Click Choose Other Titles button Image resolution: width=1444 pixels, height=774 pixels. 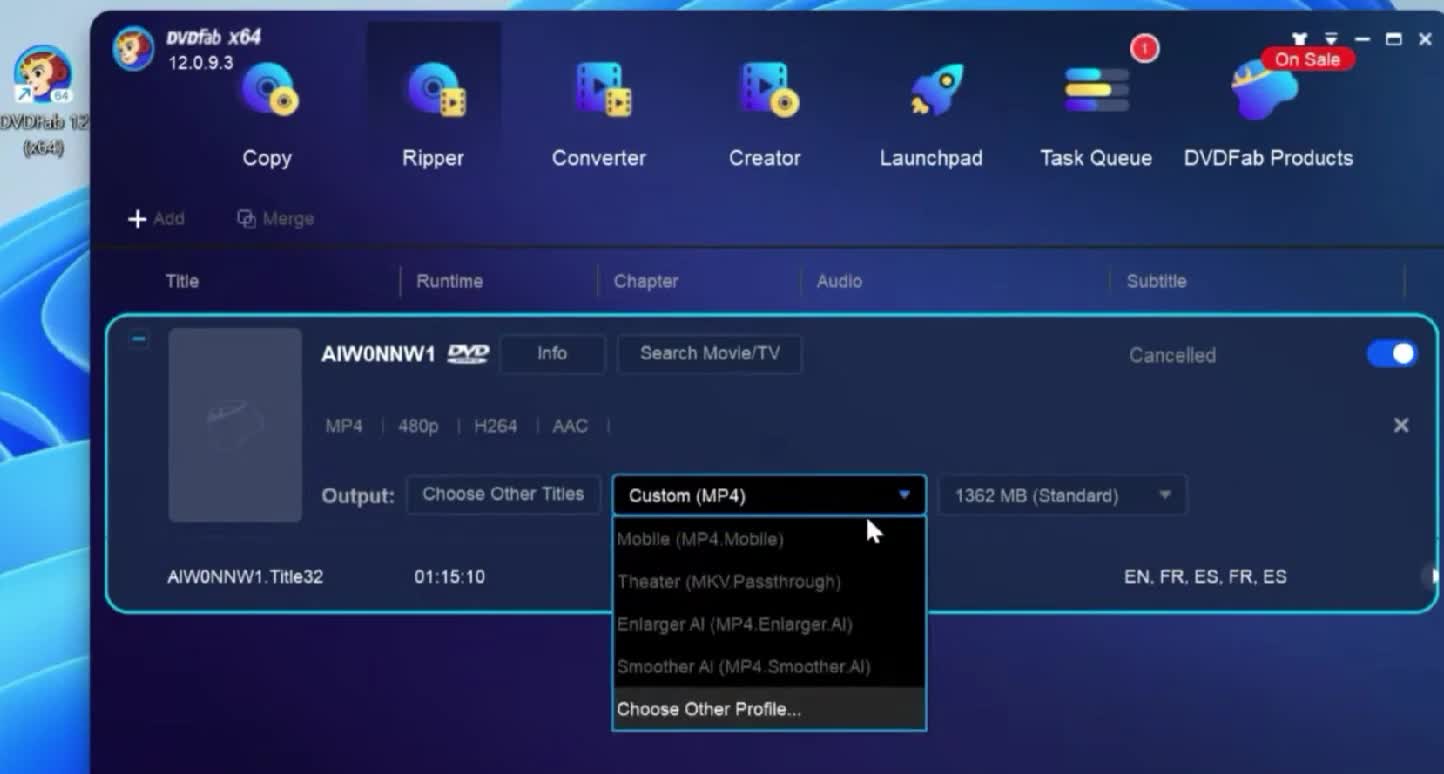click(503, 495)
